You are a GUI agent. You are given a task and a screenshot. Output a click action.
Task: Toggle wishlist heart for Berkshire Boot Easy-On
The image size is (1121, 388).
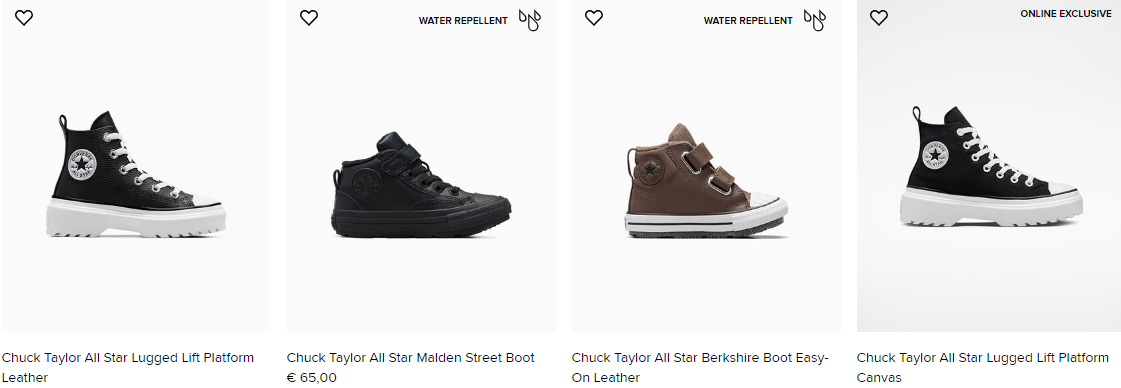pyautogui.click(x=594, y=18)
